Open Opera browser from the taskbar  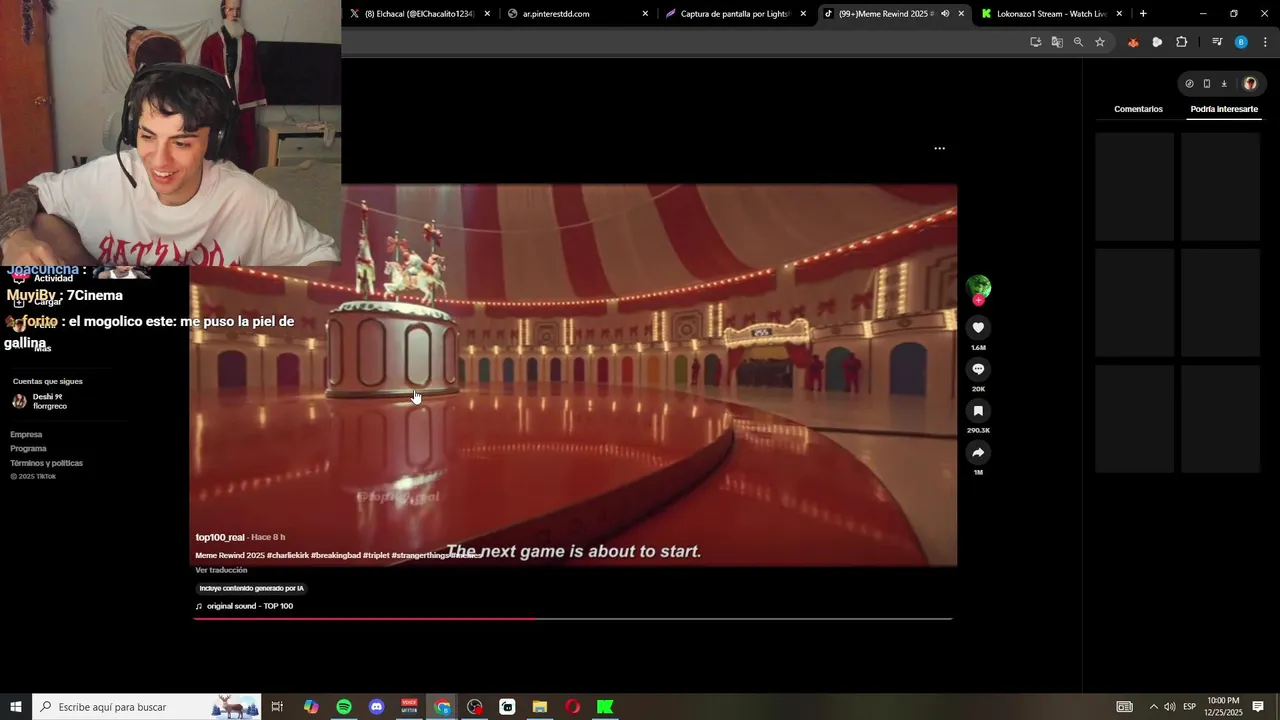pos(572,707)
